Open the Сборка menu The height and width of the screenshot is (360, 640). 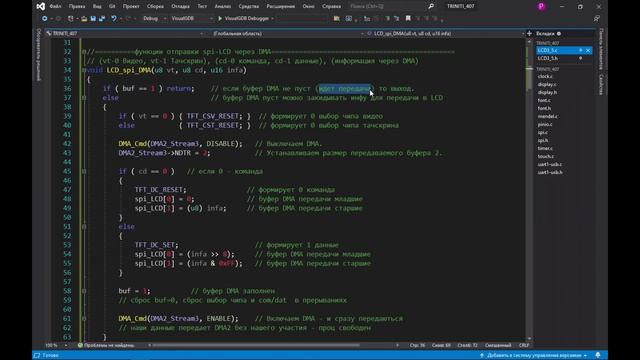pyautogui.click(x=155, y=7)
